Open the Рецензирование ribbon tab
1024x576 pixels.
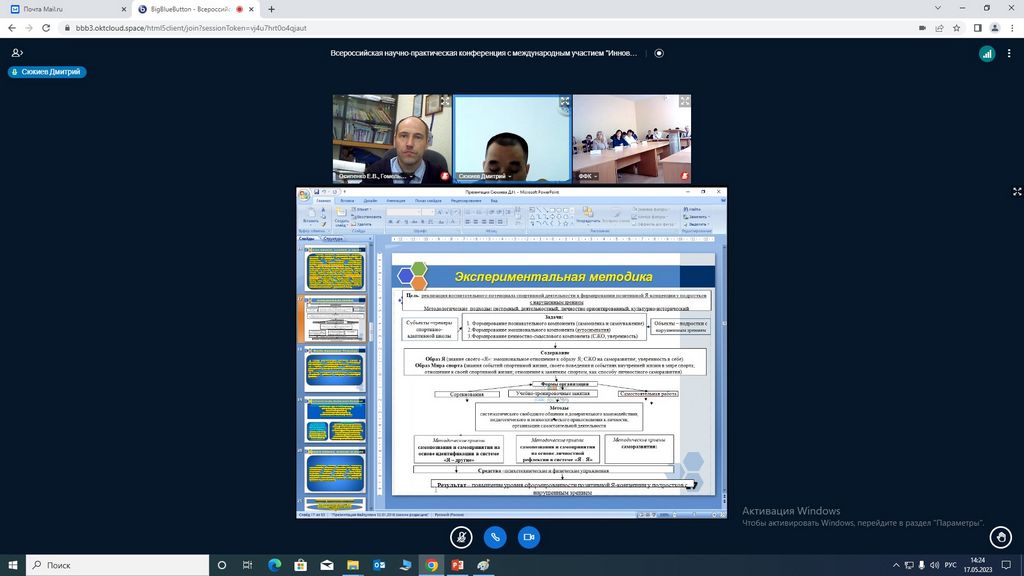466,200
